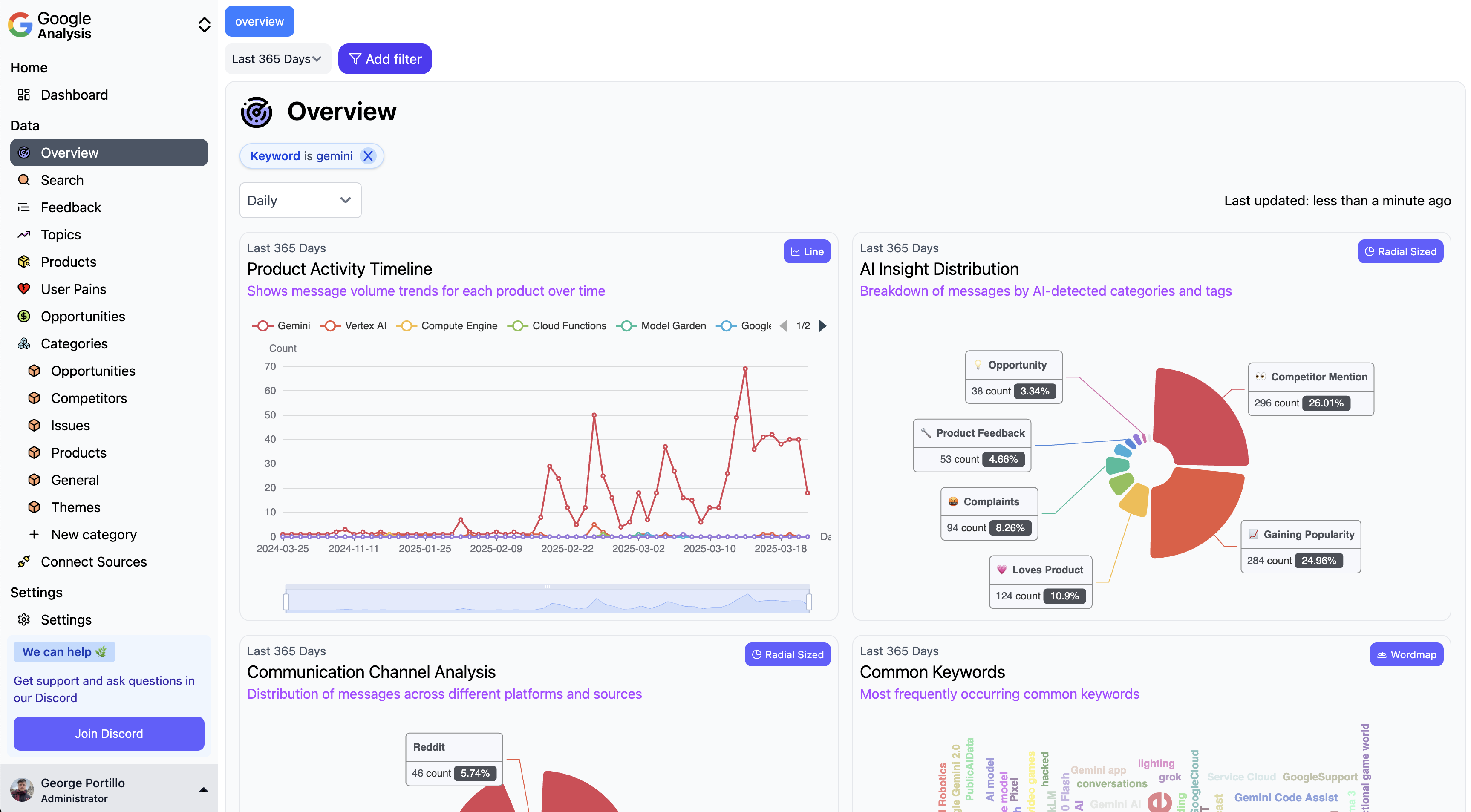Open the Last 365 Days dropdown

(x=277, y=59)
